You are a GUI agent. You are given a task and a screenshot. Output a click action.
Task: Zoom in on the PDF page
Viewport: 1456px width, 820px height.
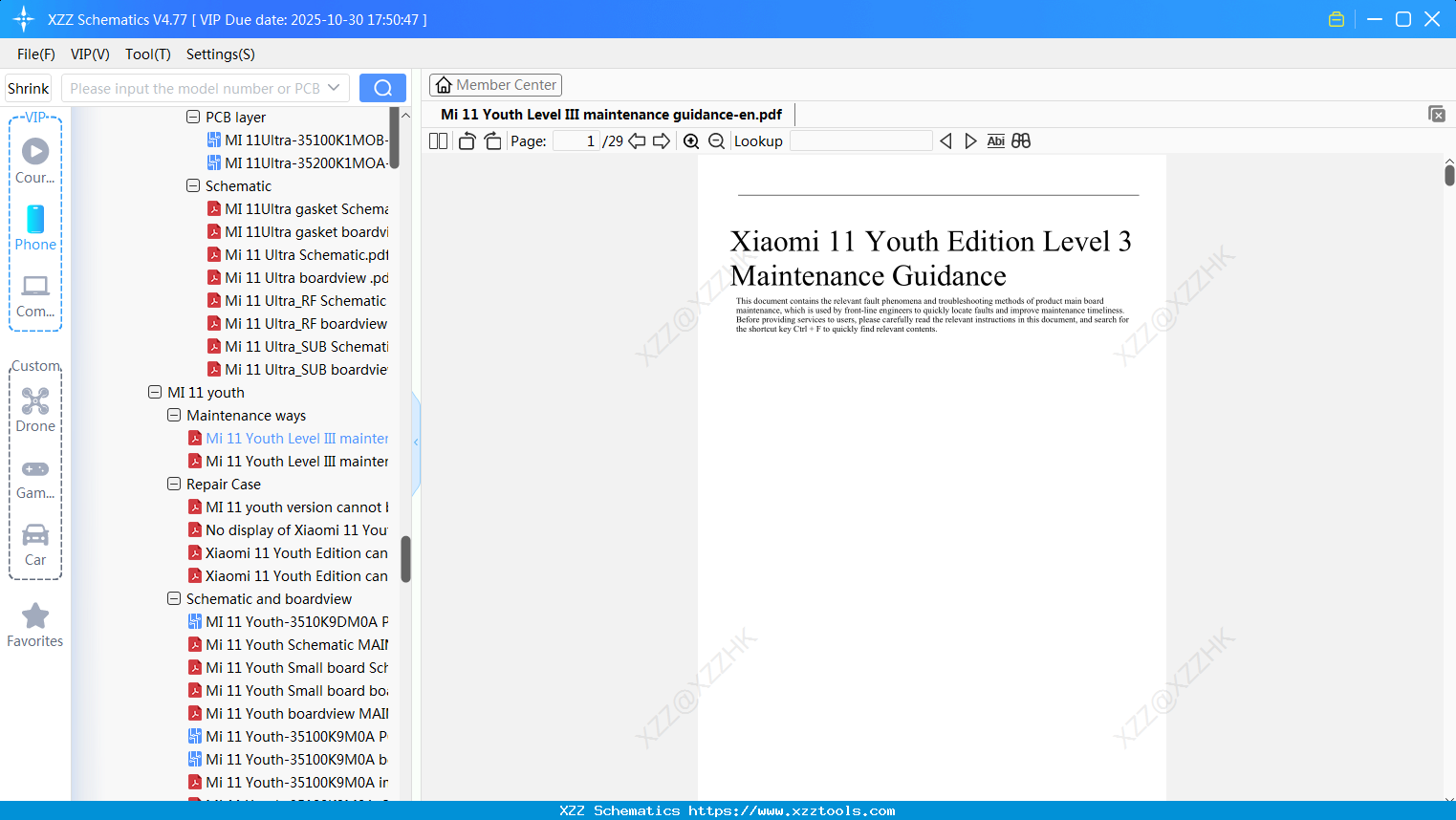tap(690, 140)
